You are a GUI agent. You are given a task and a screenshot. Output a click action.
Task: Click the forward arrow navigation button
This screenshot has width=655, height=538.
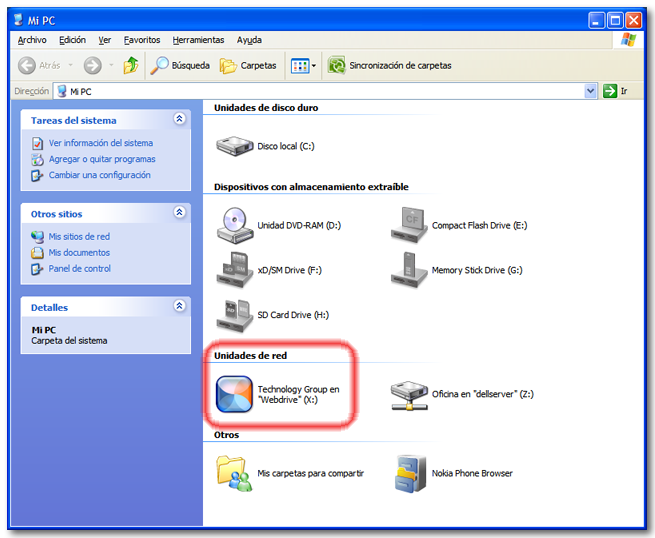[92, 66]
